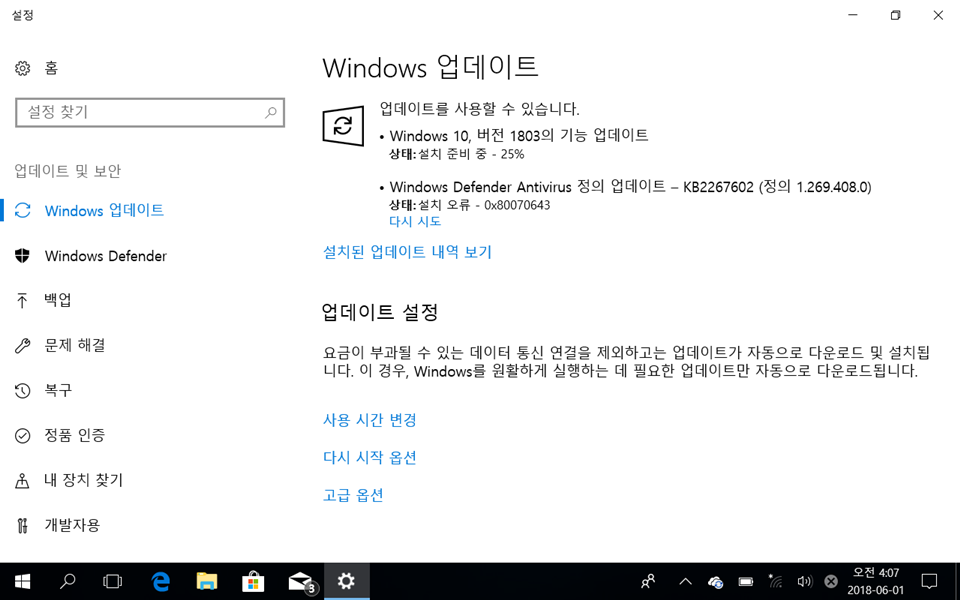Open taskbar search magnifier
960x600 pixels.
pyautogui.click(x=68, y=581)
